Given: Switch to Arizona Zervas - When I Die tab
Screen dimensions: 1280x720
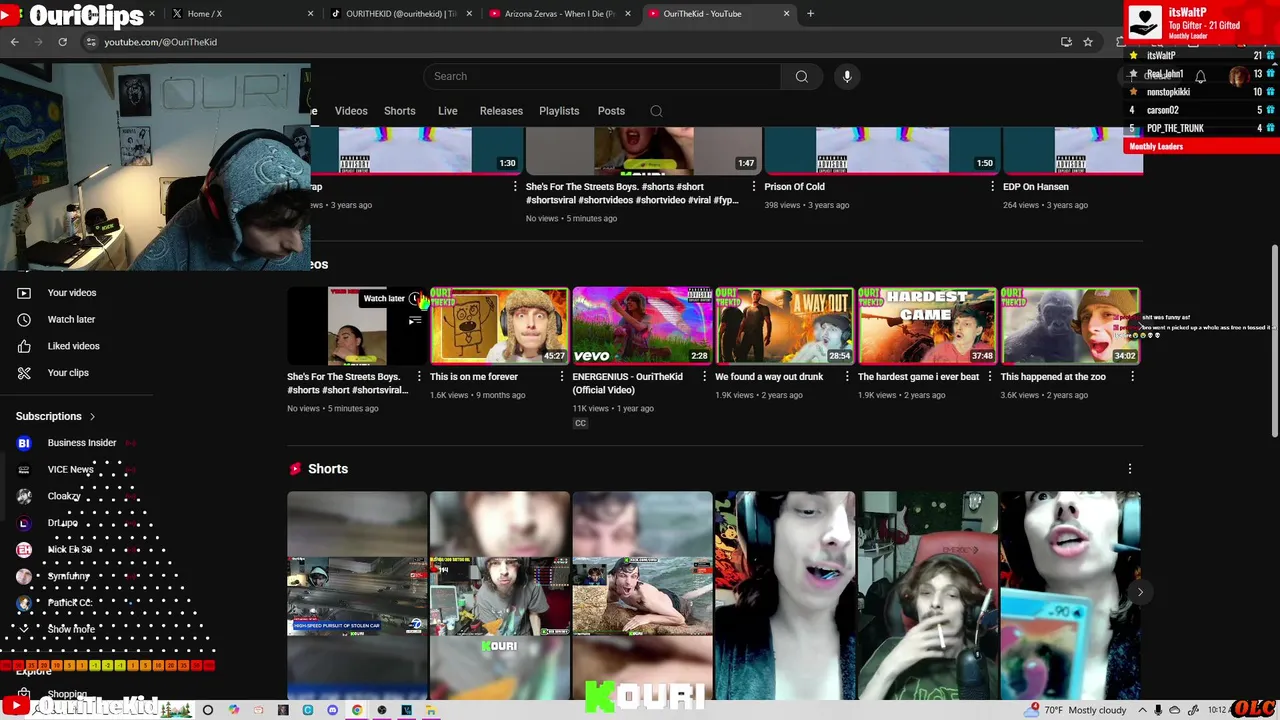Looking at the screenshot, I should [560, 14].
